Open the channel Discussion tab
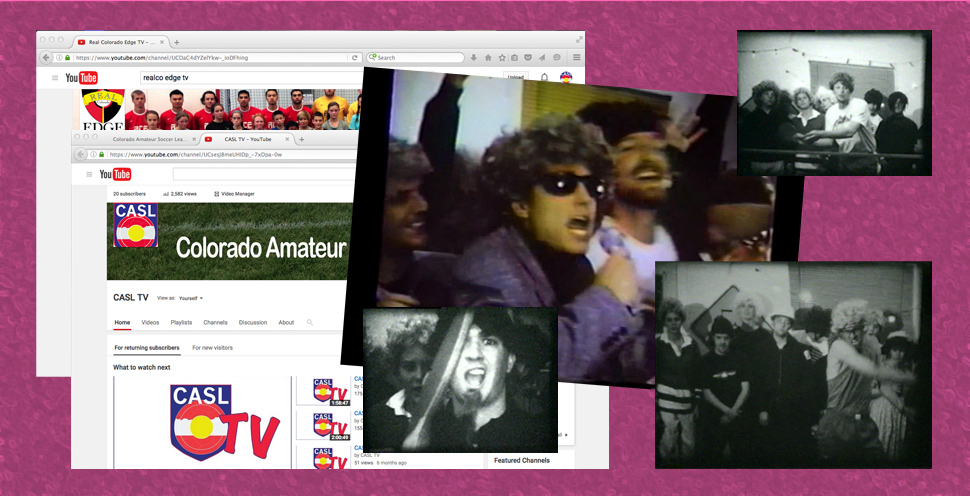The width and height of the screenshot is (970, 496). tap(253, 322)
